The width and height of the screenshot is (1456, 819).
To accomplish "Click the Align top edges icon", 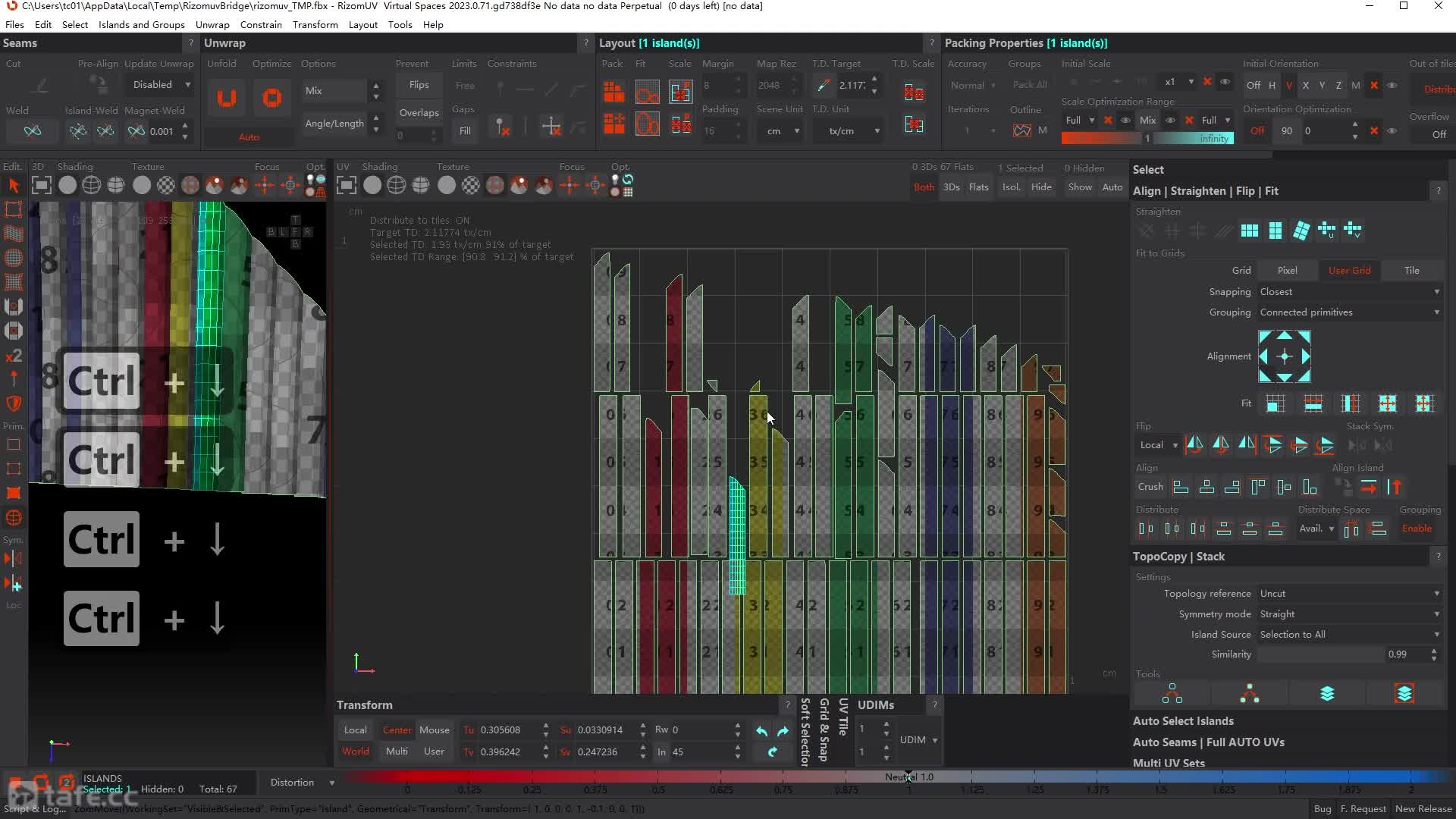I will (x=1258, y=487).
